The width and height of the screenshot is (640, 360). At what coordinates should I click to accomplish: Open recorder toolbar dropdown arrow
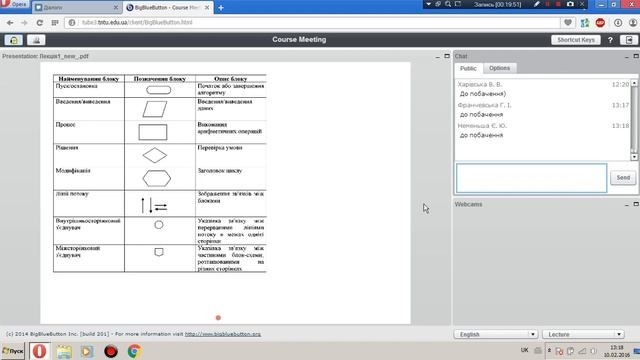click(428, 4)
